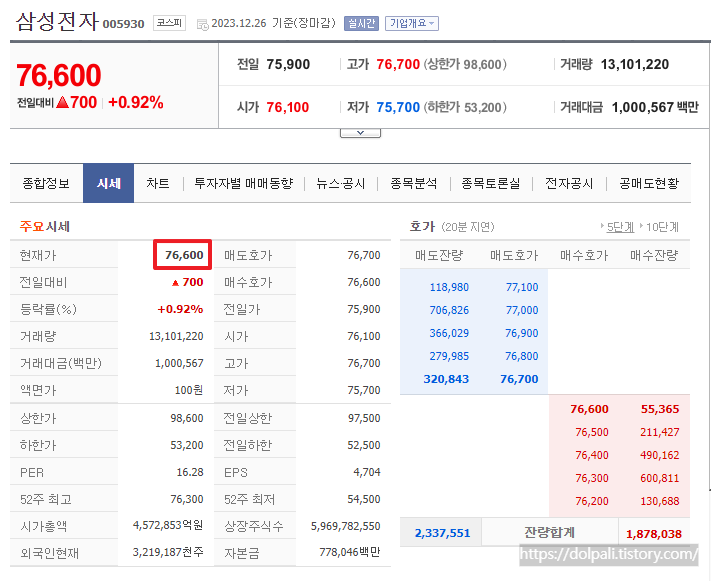Click the 잔량합계 label

[550, 532]
